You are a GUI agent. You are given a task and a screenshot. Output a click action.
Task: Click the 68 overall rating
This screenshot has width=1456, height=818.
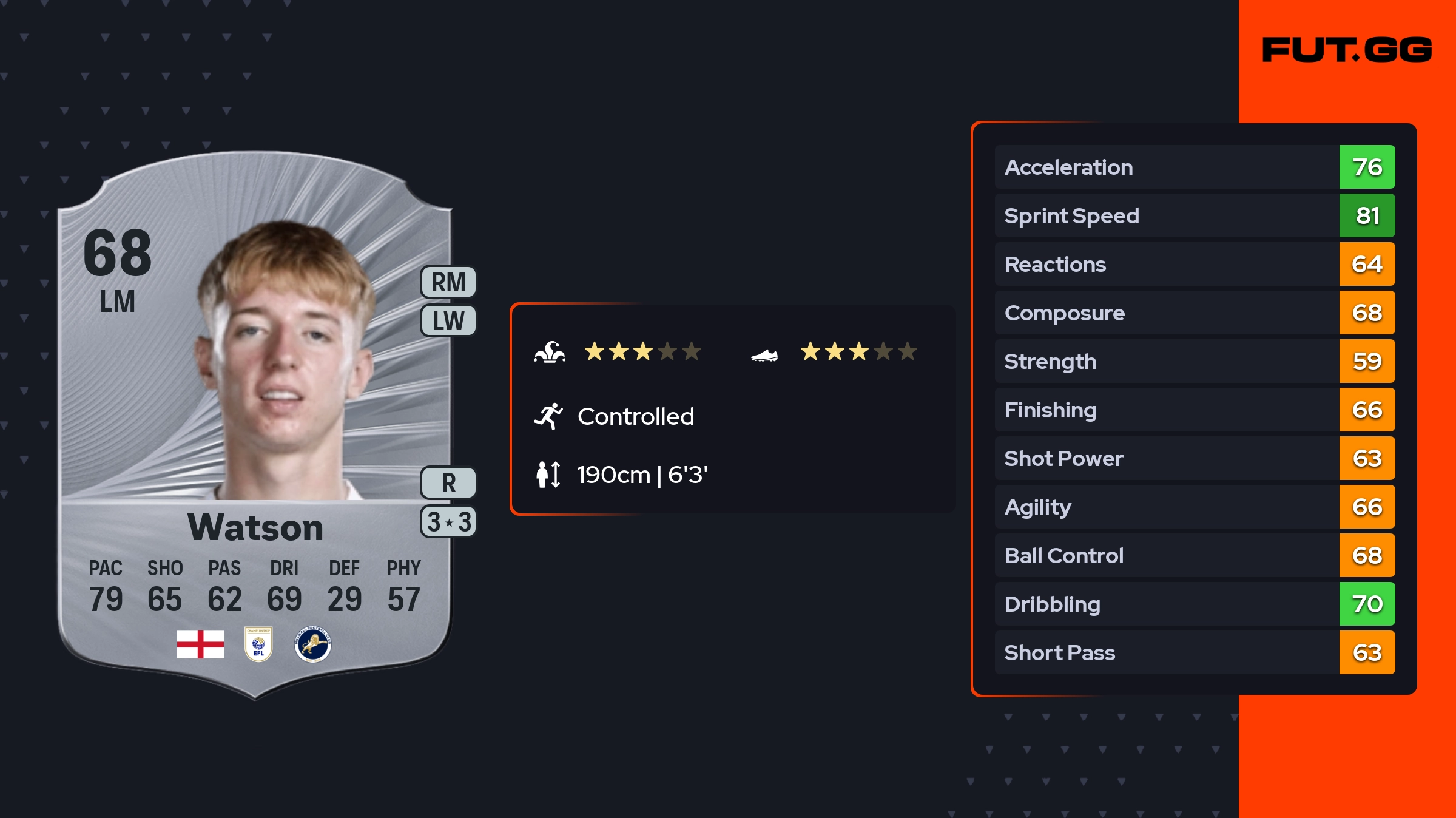click(x=118, y=252)
